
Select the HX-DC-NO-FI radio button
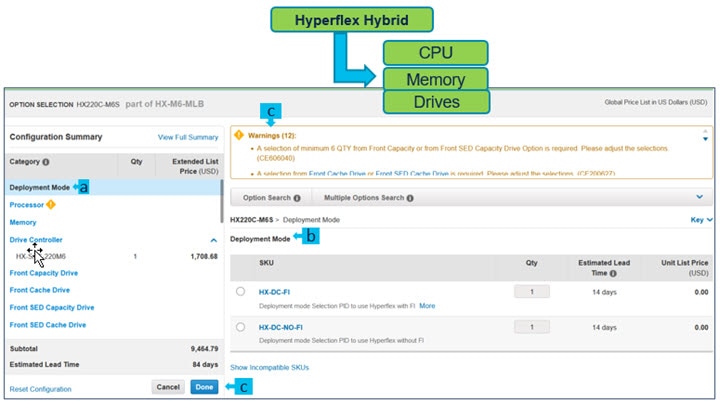pyautogui.click(x=241, y=327)
